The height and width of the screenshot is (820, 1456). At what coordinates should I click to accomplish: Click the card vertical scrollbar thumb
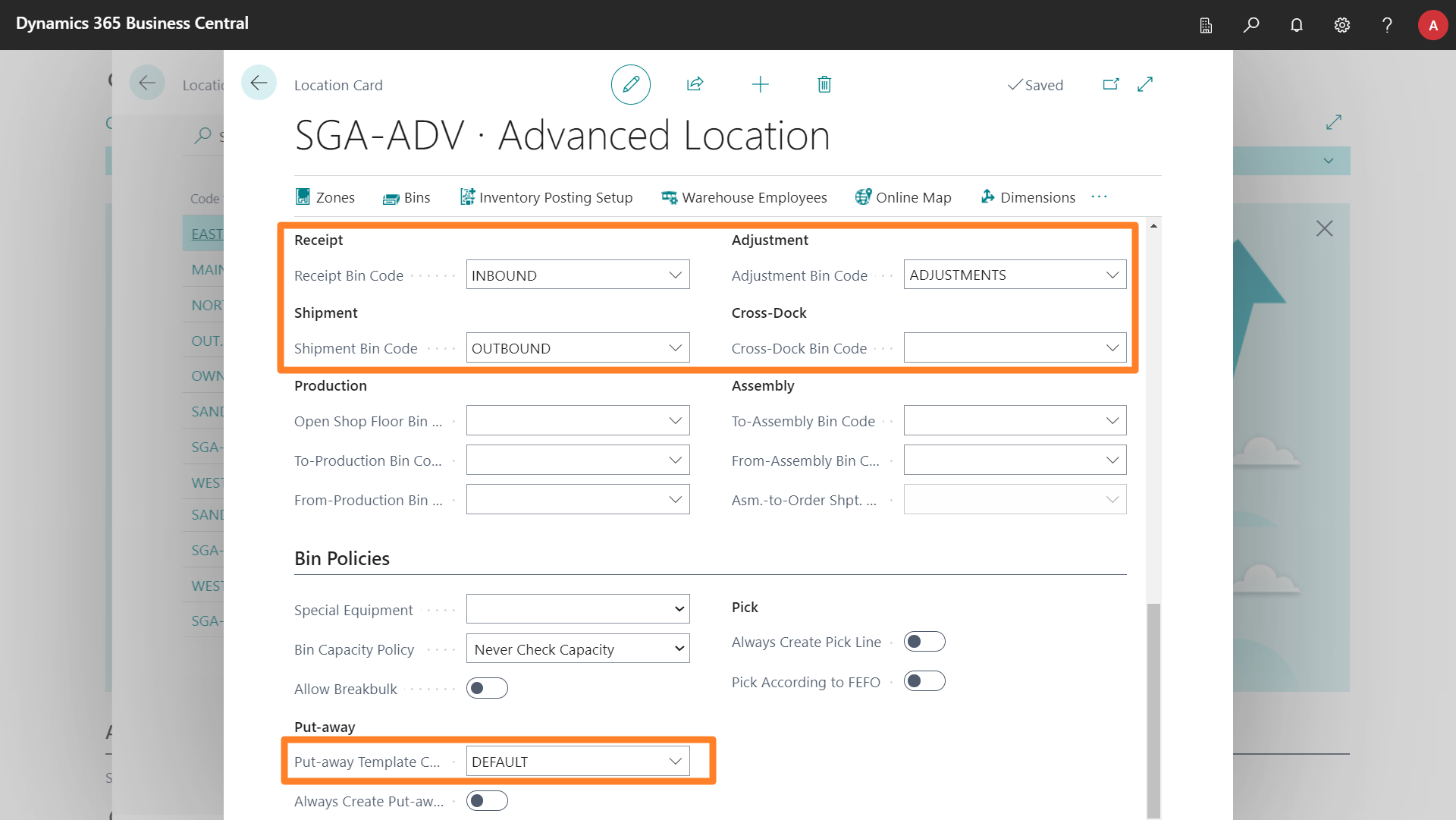(1153, 710)
